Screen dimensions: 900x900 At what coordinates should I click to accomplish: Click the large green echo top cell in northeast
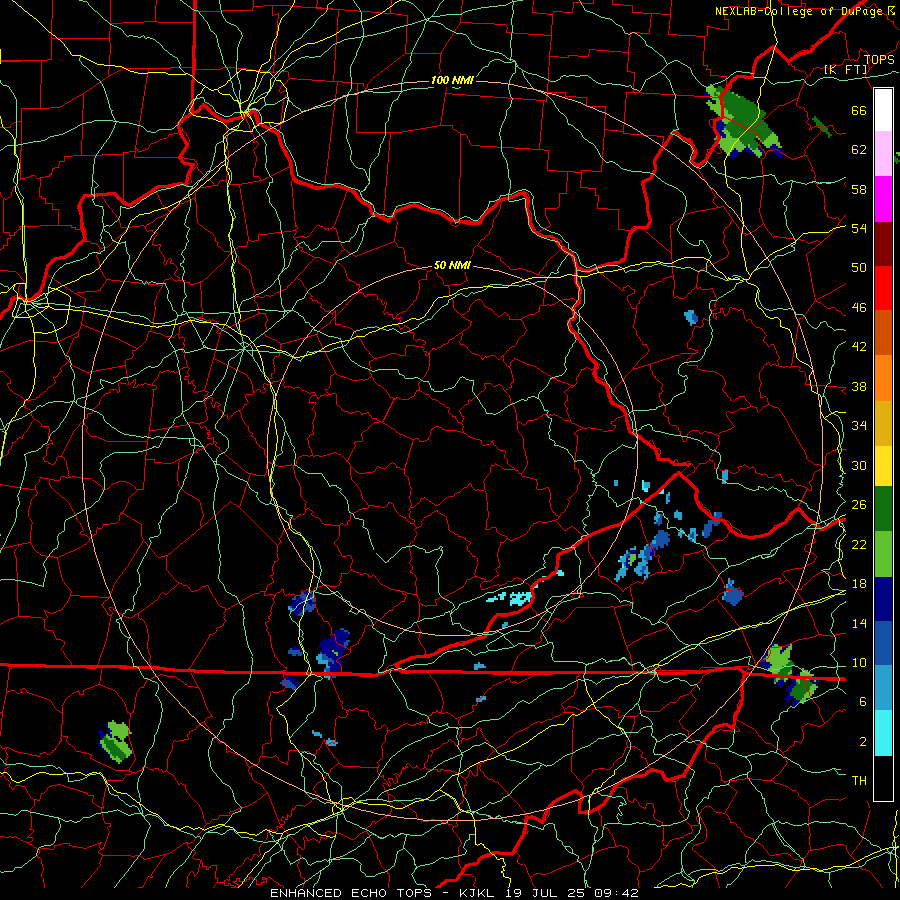tap(742, 122)
